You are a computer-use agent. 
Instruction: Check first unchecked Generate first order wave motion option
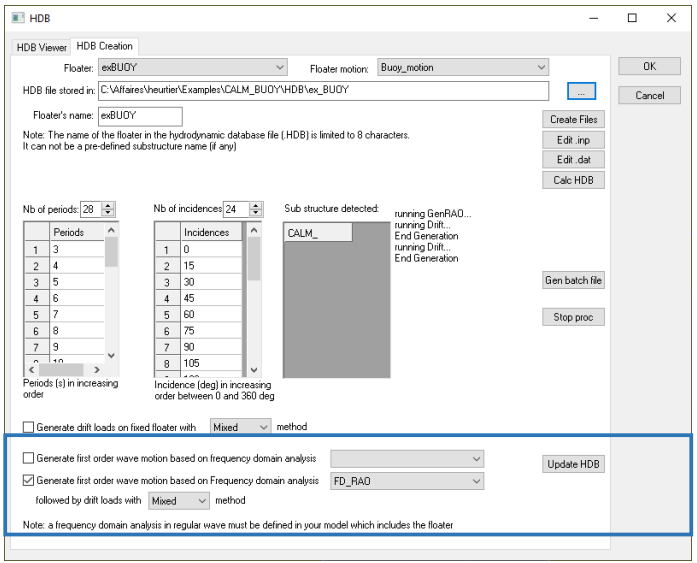(x=28, y=459)
